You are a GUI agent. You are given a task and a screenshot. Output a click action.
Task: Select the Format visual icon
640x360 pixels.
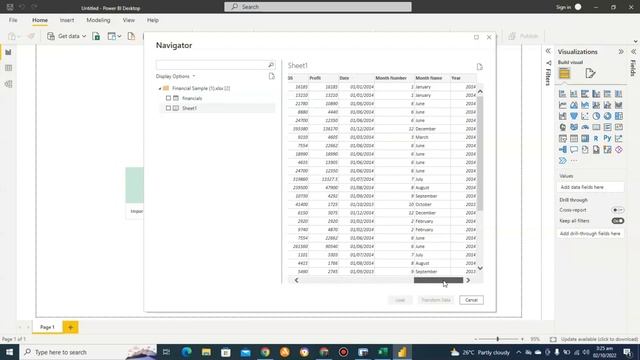pyautogui.click(x=590, y=73)
